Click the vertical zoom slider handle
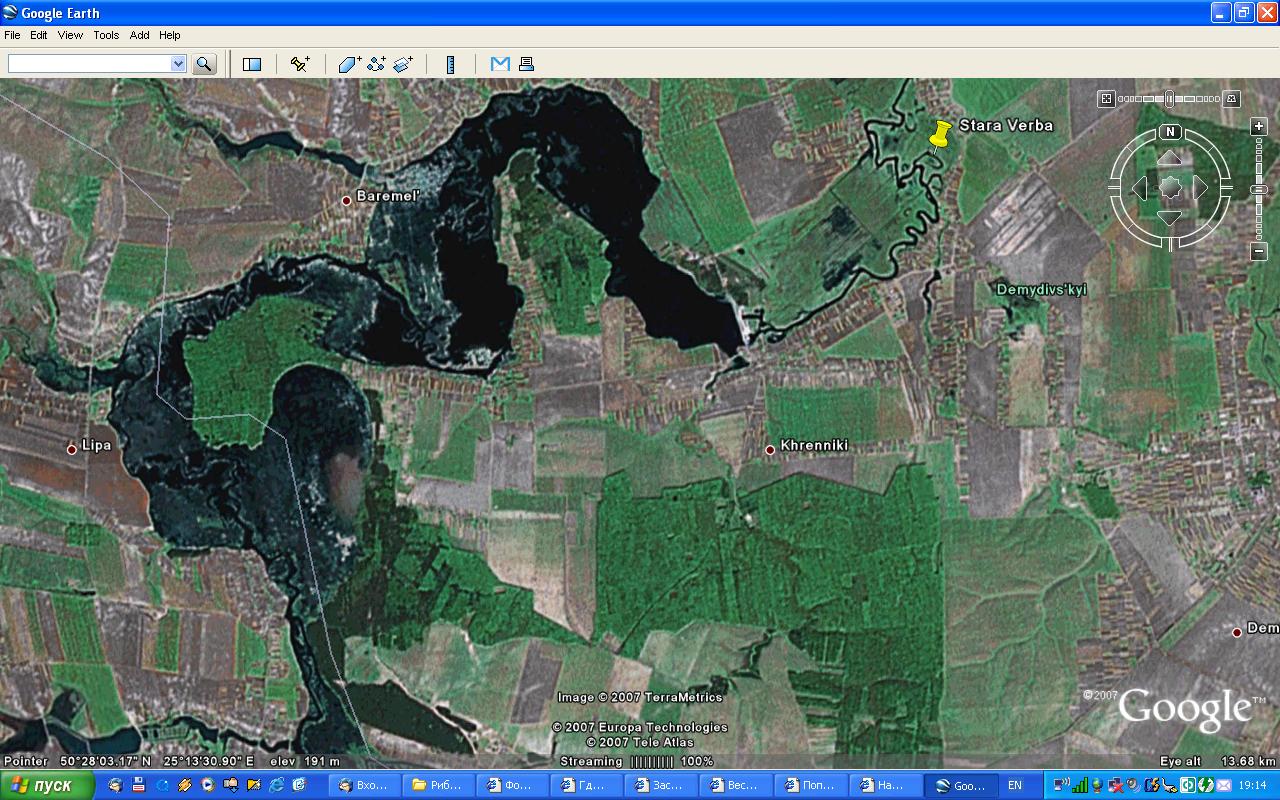The image size is (1280, 800). tap(1259, 189)
